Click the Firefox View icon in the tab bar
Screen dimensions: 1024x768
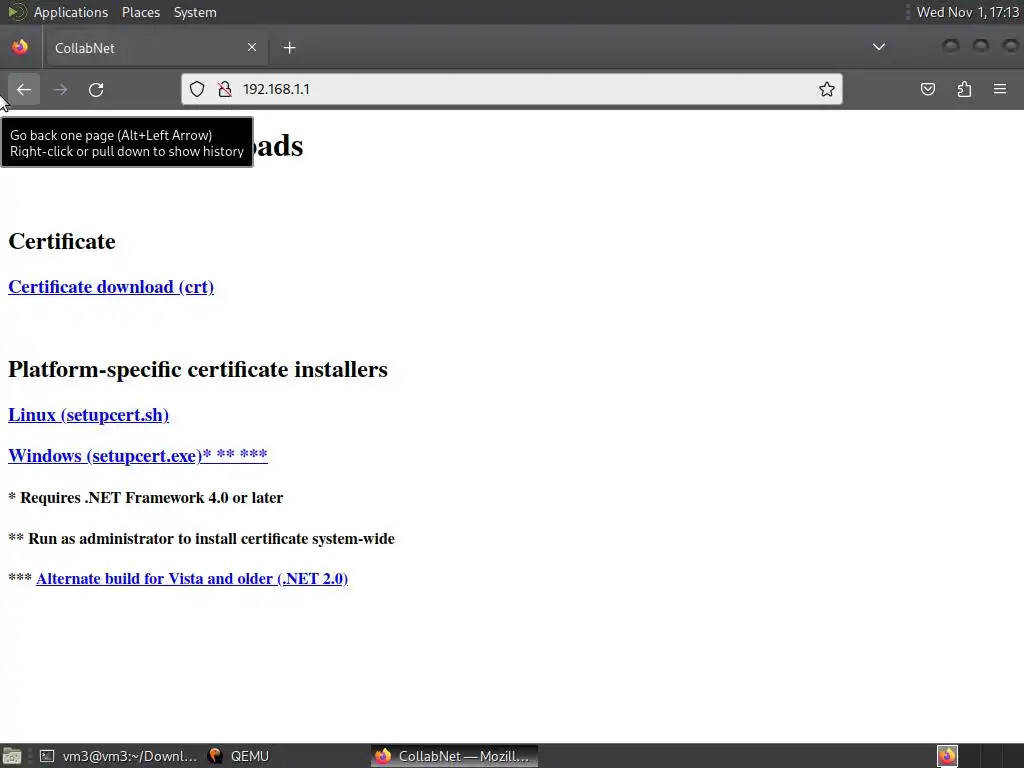20,47
